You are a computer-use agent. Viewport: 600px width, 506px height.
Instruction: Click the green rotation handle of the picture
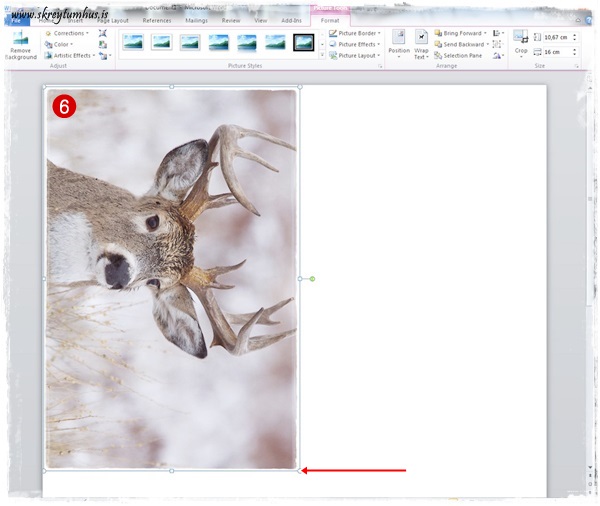(312, 278)
